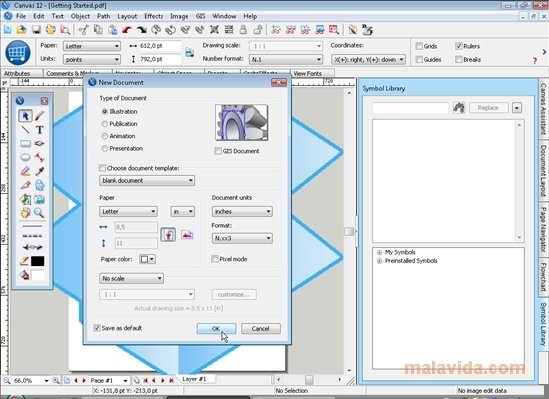Viewport: 549px width, 399px height.
Task: Pick the magnifier Zoom tool in toolbox
Action: (x=39, y=212)
